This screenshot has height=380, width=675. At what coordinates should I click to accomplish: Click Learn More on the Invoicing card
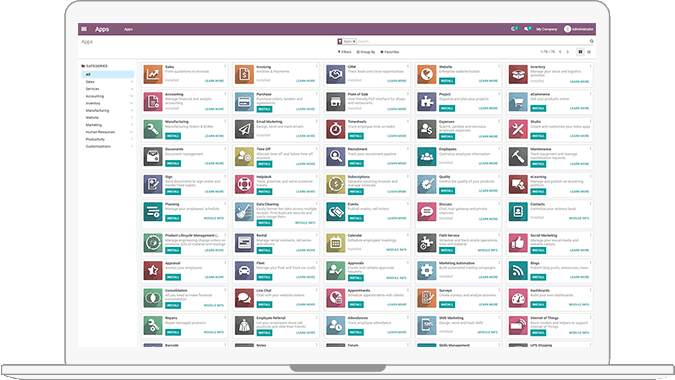pyautogui.click(x=305, y=81)
